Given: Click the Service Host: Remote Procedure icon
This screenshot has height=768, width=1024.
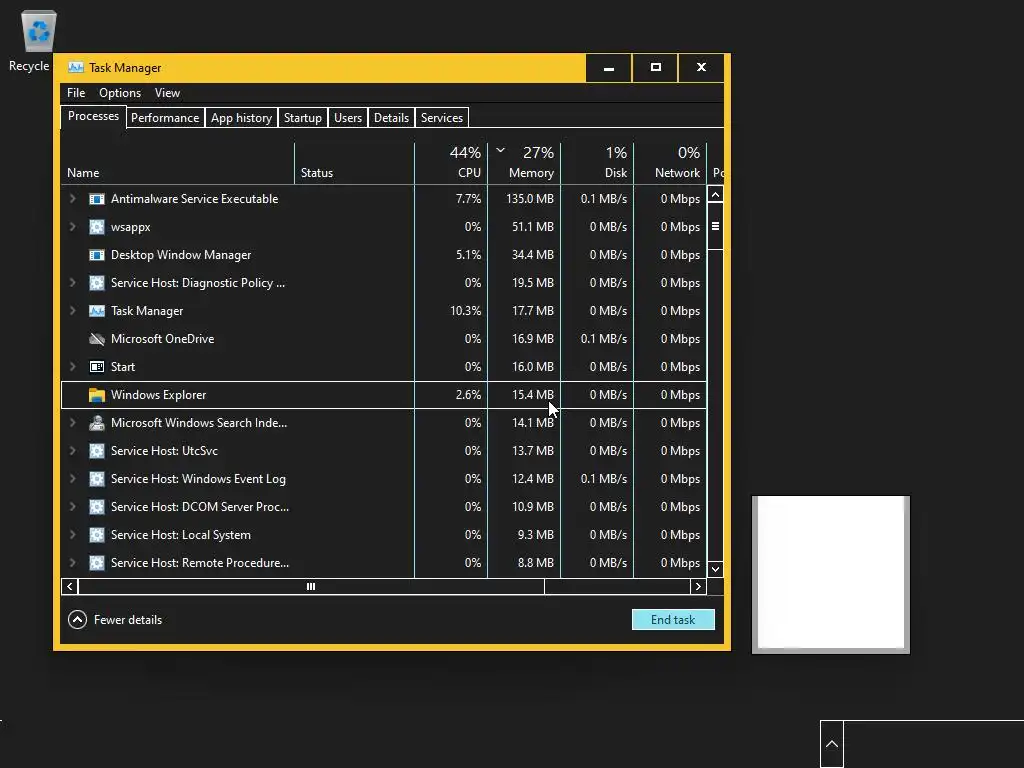Looking at the screenshot, I should (97, 563).
